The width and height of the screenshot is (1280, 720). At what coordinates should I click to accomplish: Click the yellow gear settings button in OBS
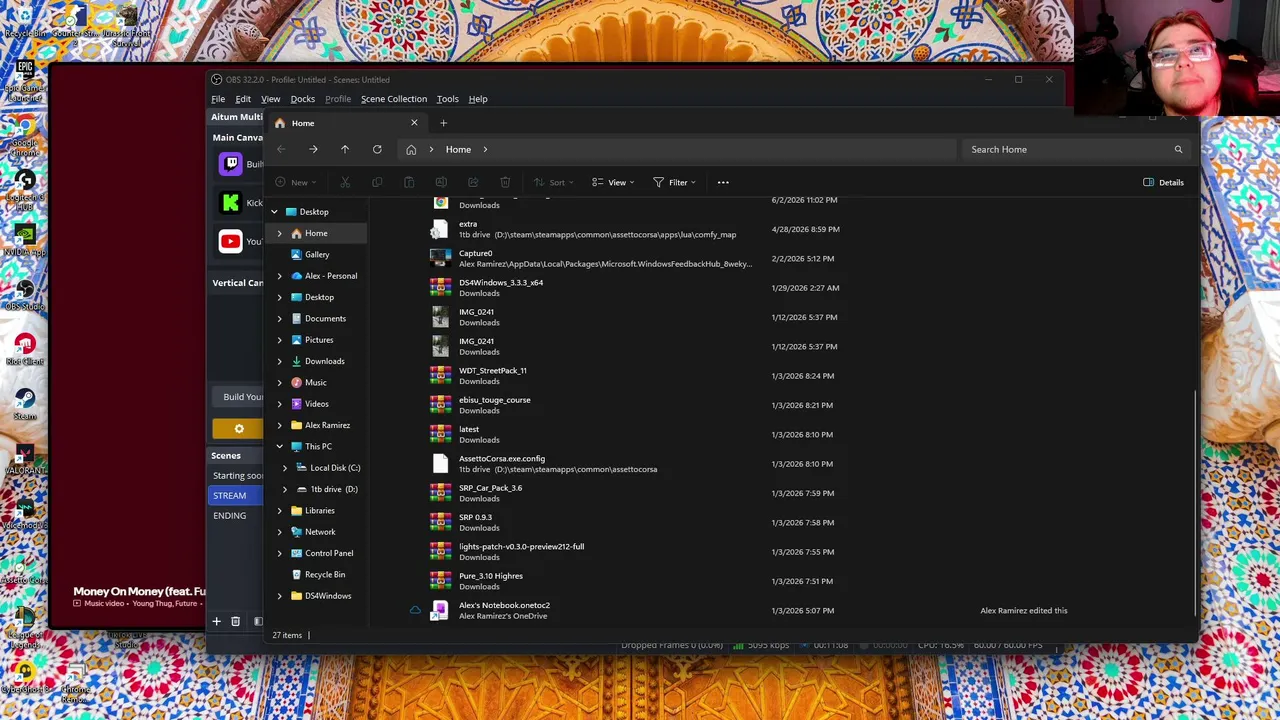[x=238, y=429]
